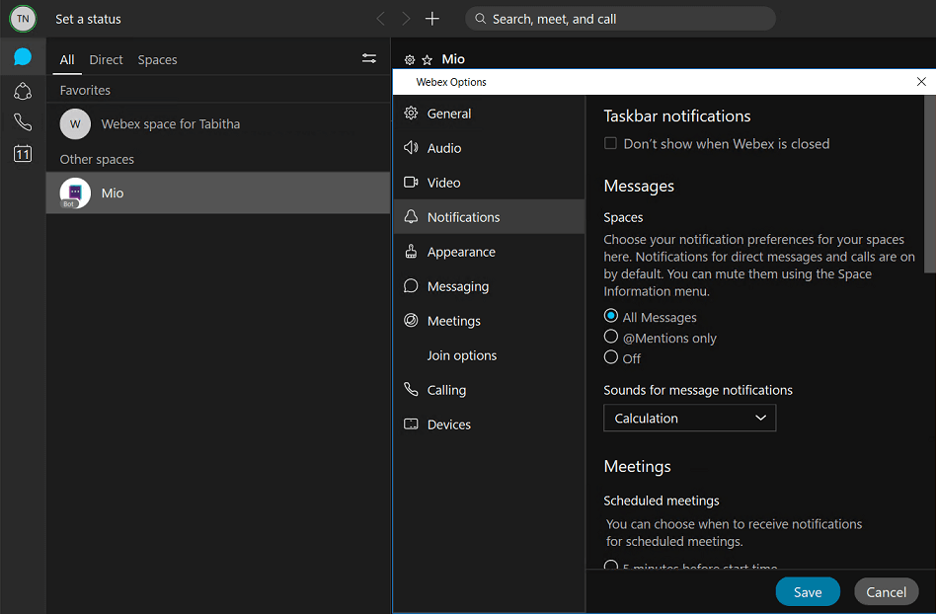936x614 pixels.
Task: Open the message notification sound dropdown
Action: pyautogui.click(x=689, y=418)
